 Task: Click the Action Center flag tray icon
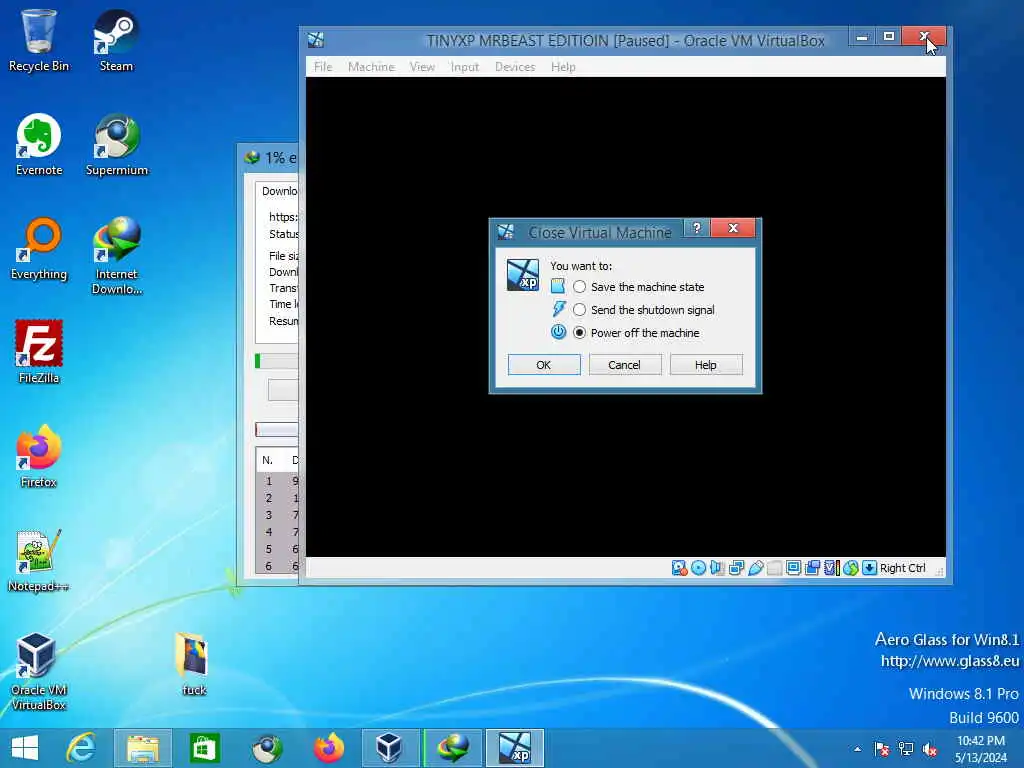point(882,749)
